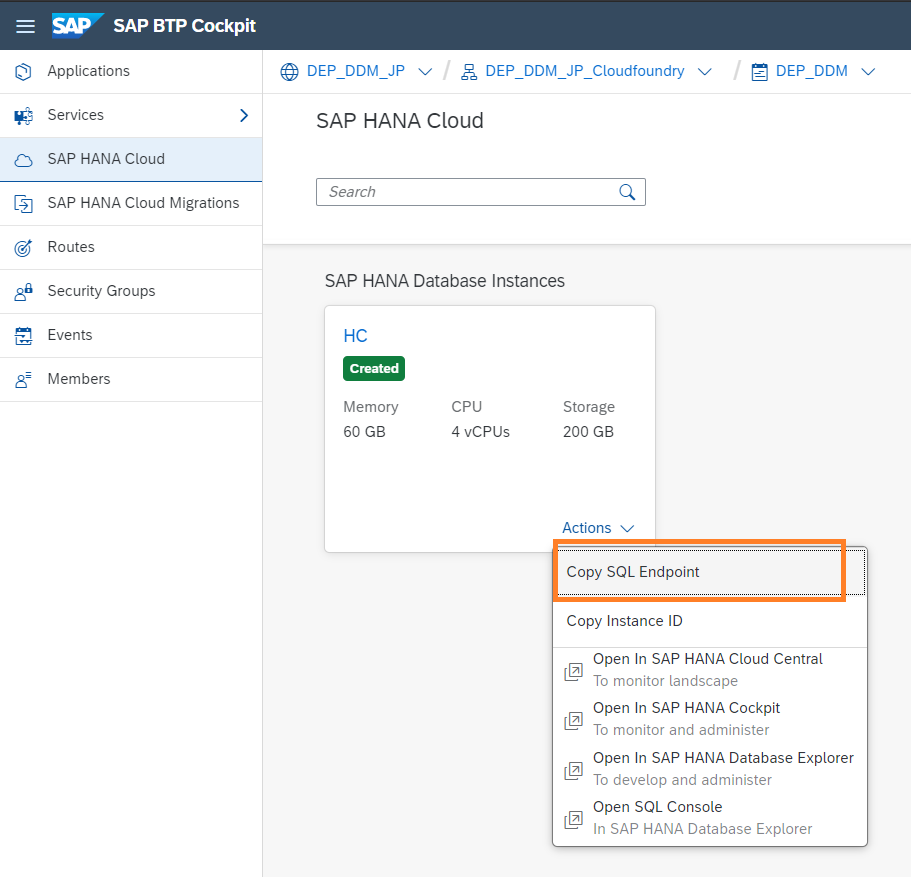The height and width of the screenshot is (877, 911).
Task: Open the HC instance link
Action: point(355,336)
